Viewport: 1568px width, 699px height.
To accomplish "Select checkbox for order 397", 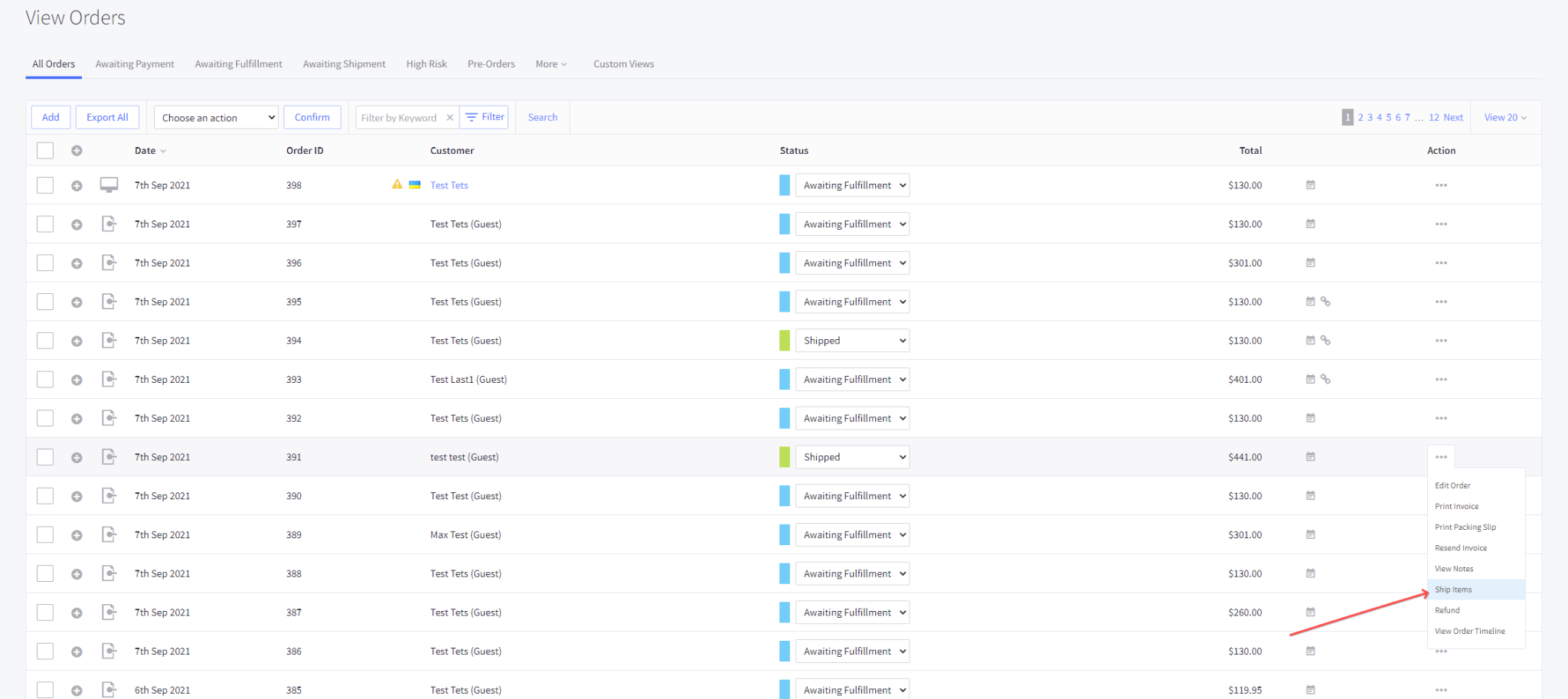I will pos(45,224).
